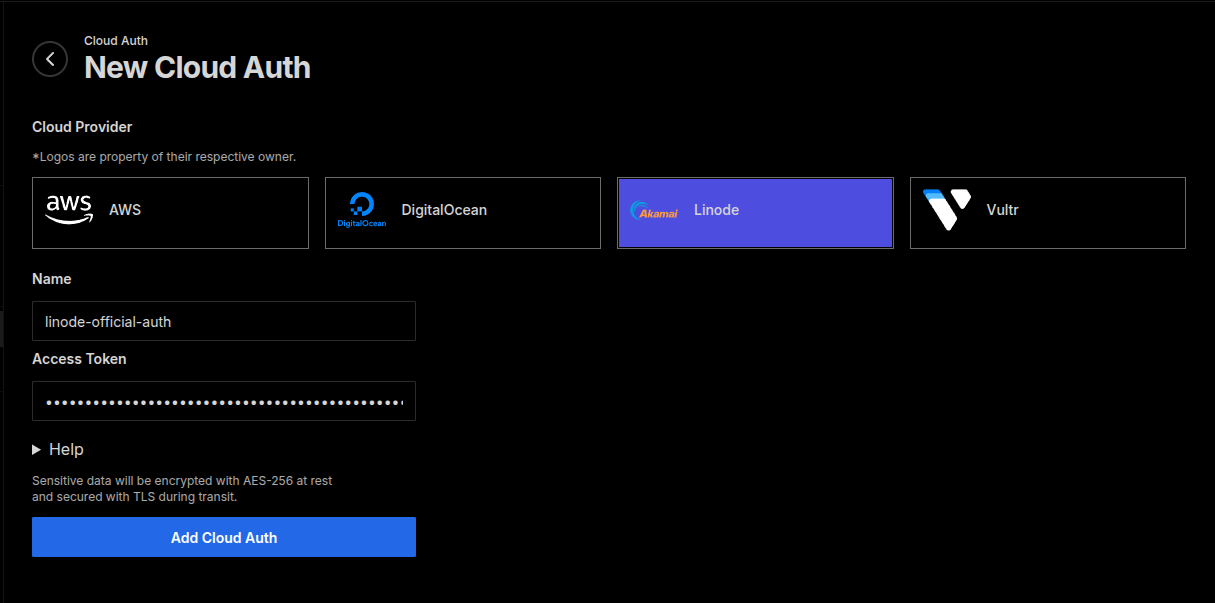Click the Linode provider card label
This screenshot has width=1215, height=603.
[716, 210]
